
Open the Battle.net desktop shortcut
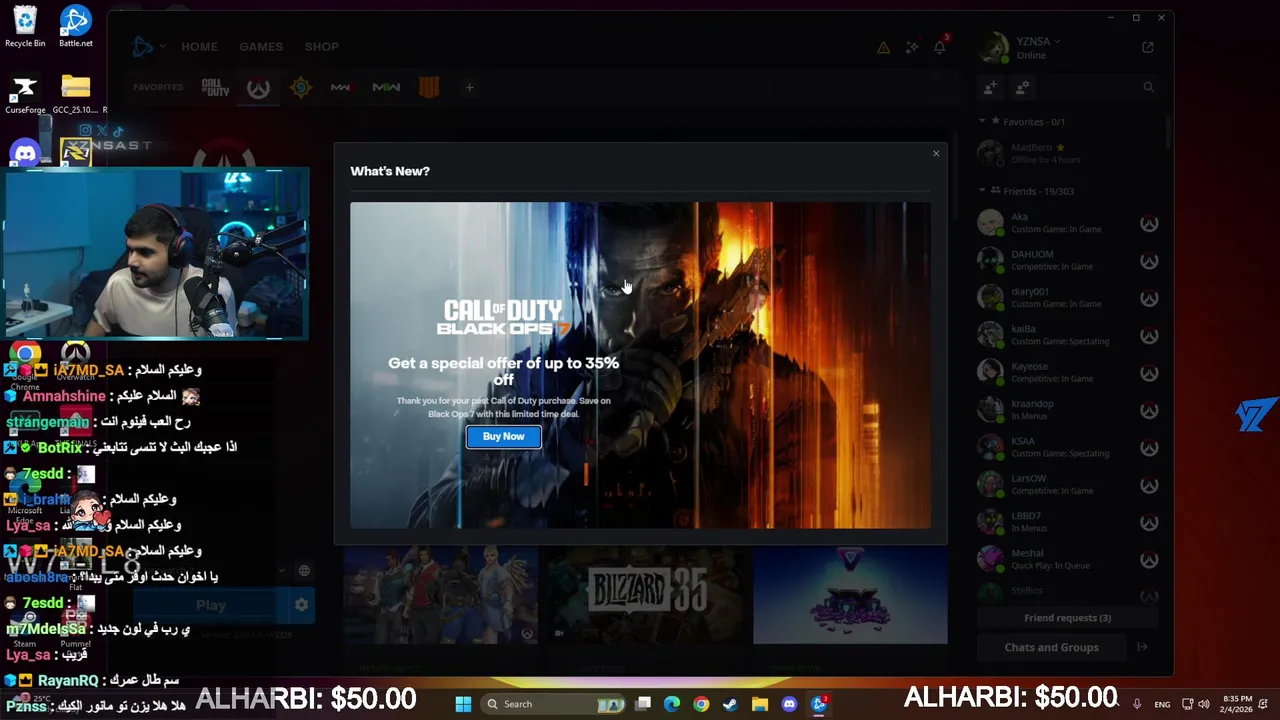[76, 27]
